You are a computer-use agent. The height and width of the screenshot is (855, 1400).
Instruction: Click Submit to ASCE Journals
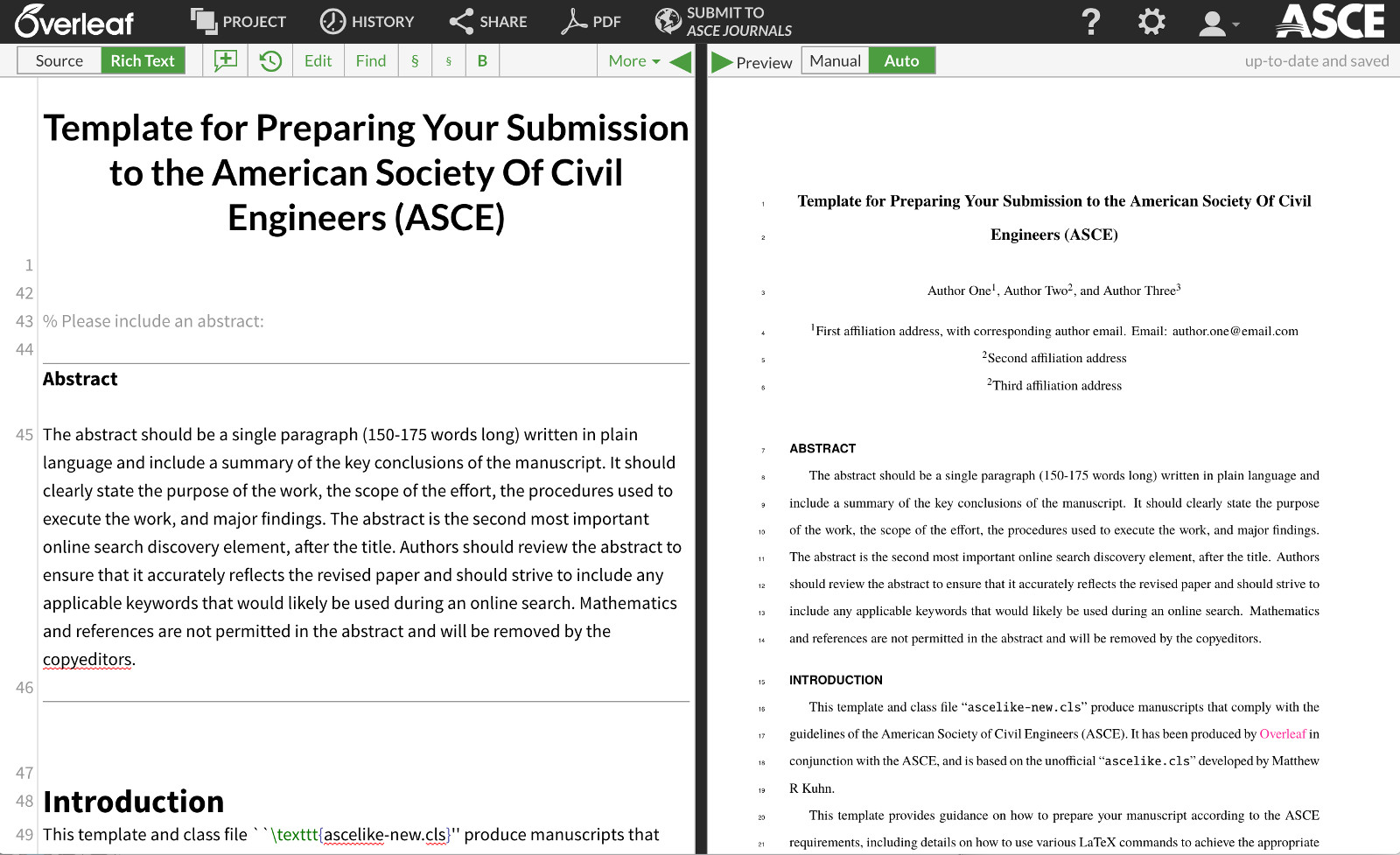point(724,22)
